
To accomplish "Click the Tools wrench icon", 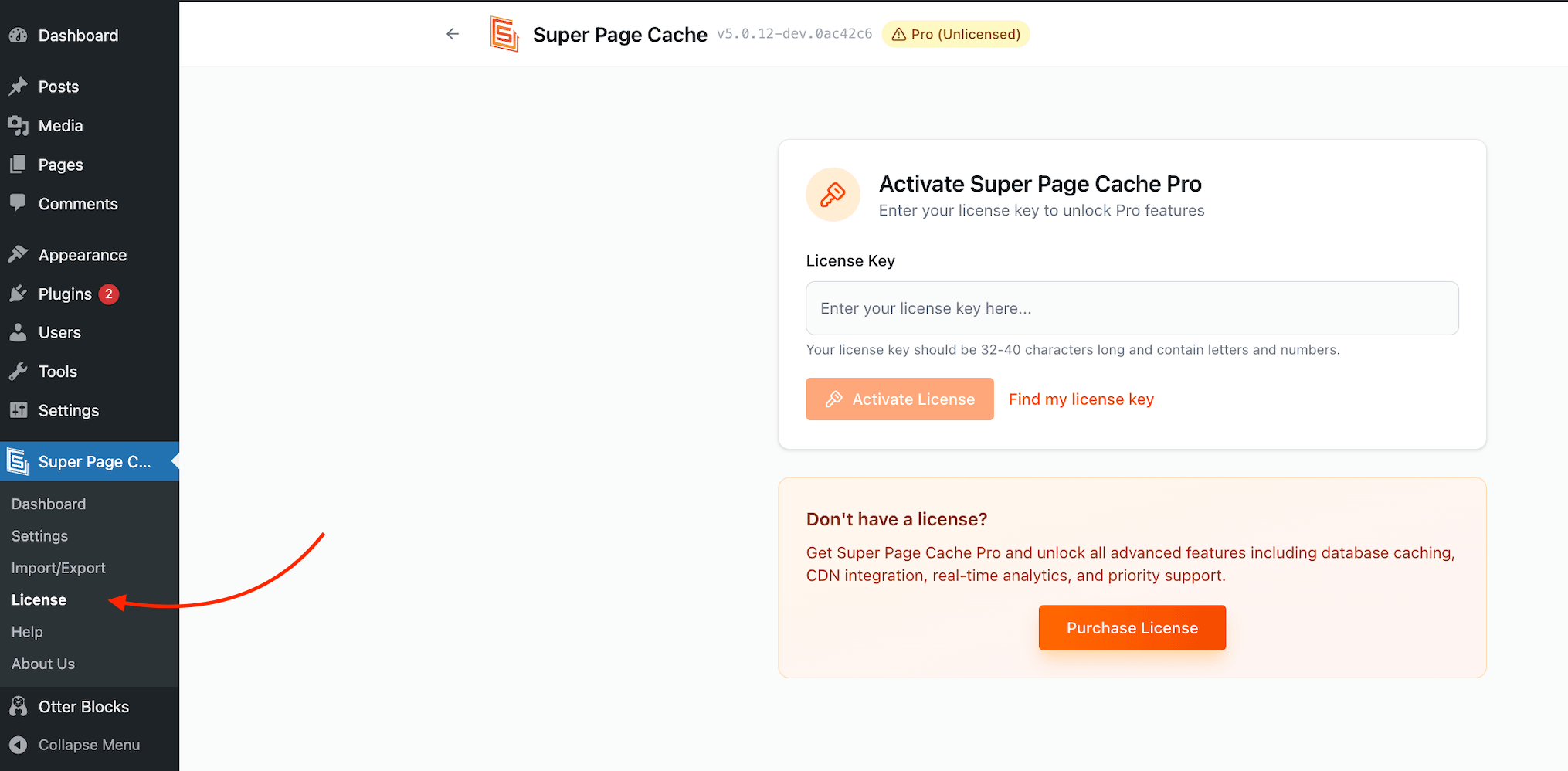I will 19,372.
